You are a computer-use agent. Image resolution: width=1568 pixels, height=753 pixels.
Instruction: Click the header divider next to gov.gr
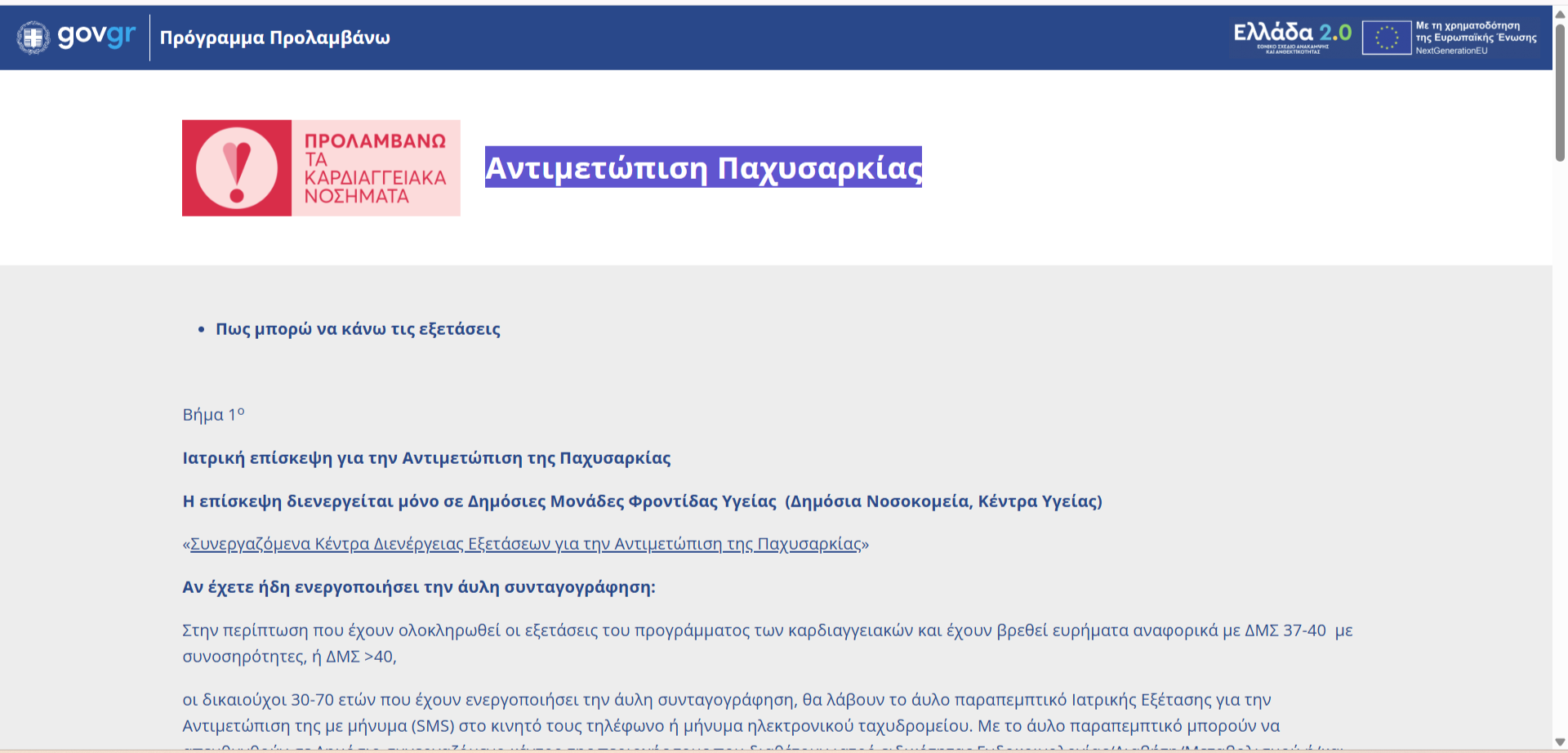click(149, 38)
